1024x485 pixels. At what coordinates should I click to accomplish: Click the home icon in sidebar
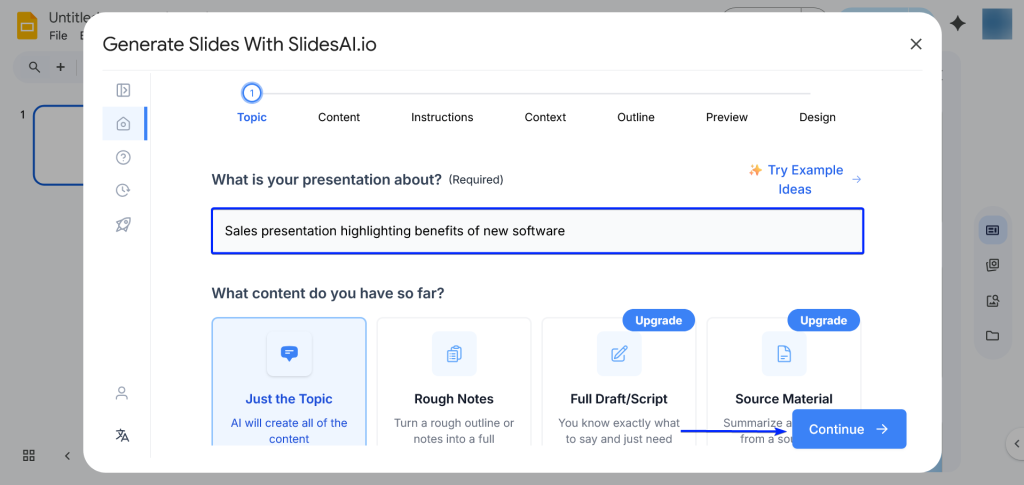click(x=123, y=124)
